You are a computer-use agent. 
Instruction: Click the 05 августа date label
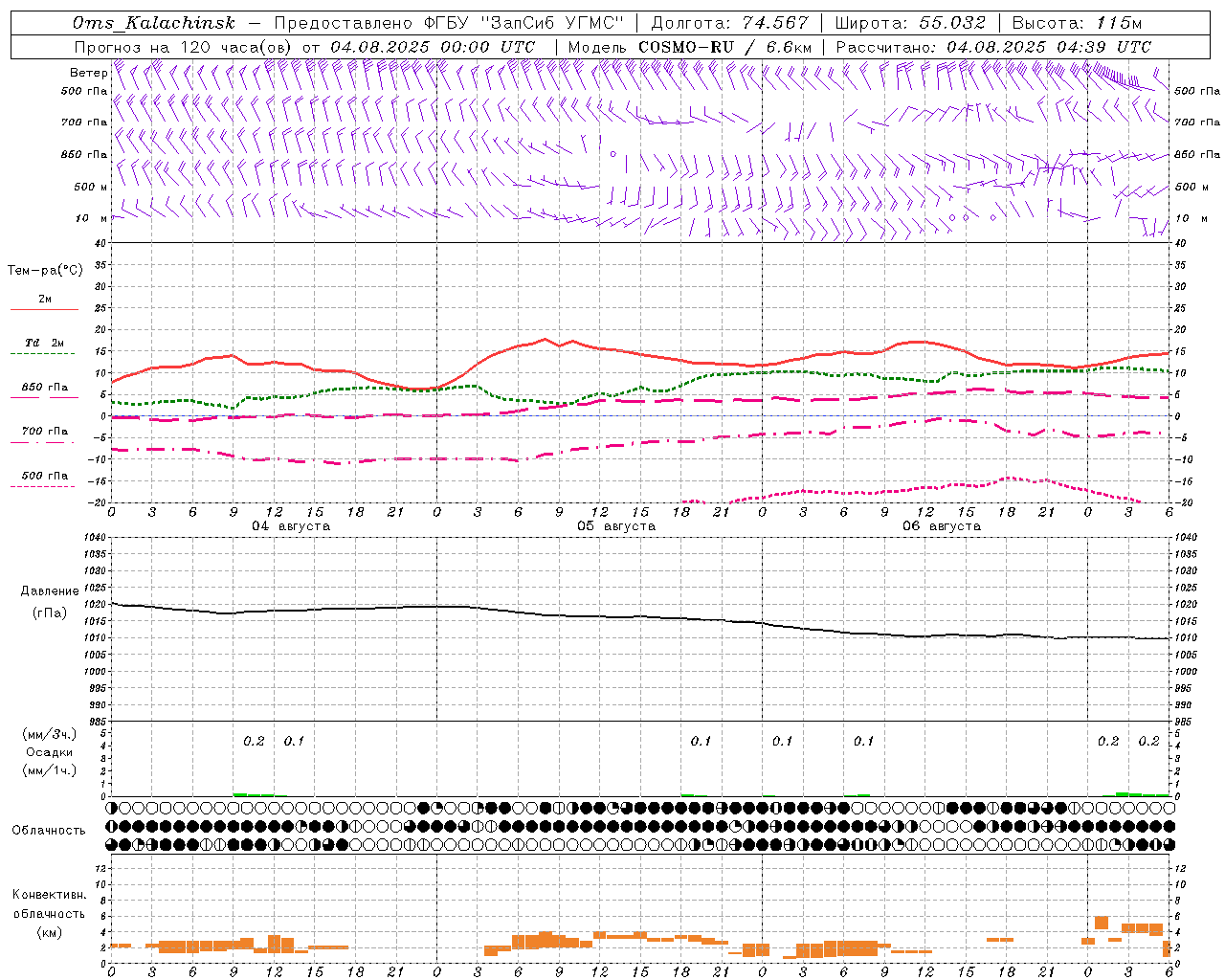tap(616, 526)
